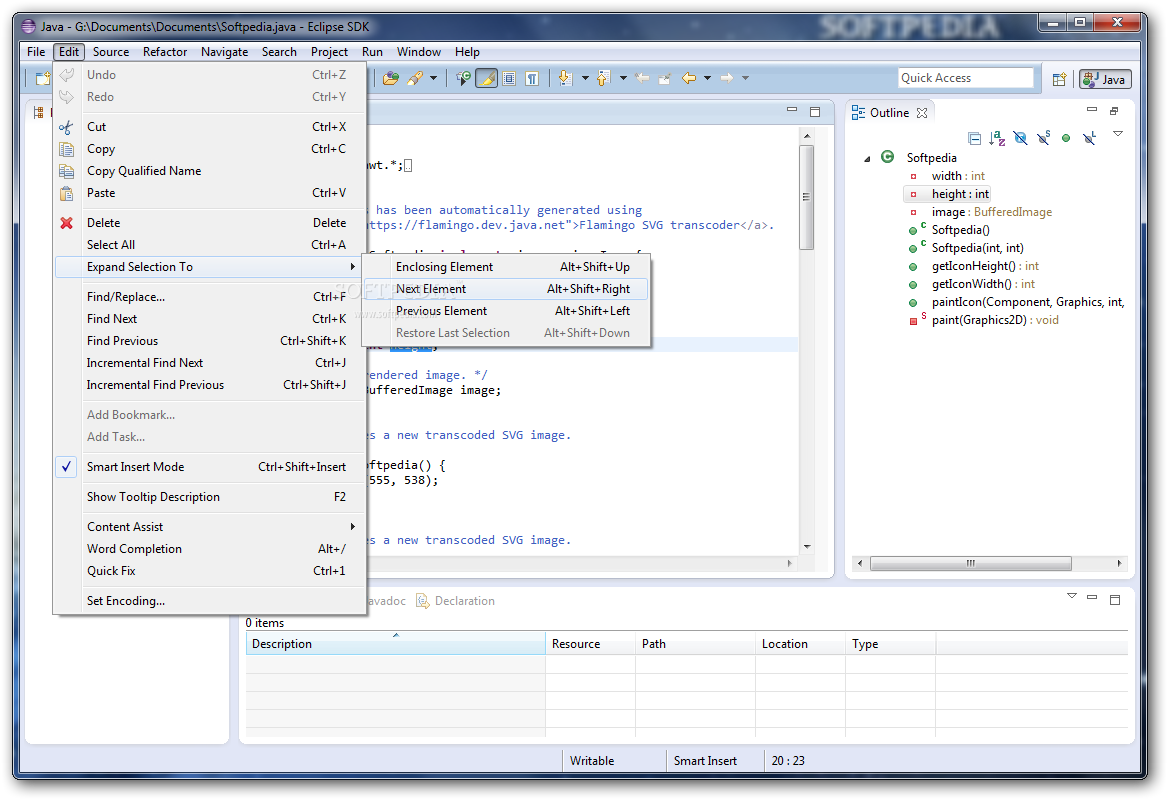Image resolution: width=1168 pixels, height=800 pixels.
Task: Click Previous Annotation up-arrow icon
Action: pos(603,78)
